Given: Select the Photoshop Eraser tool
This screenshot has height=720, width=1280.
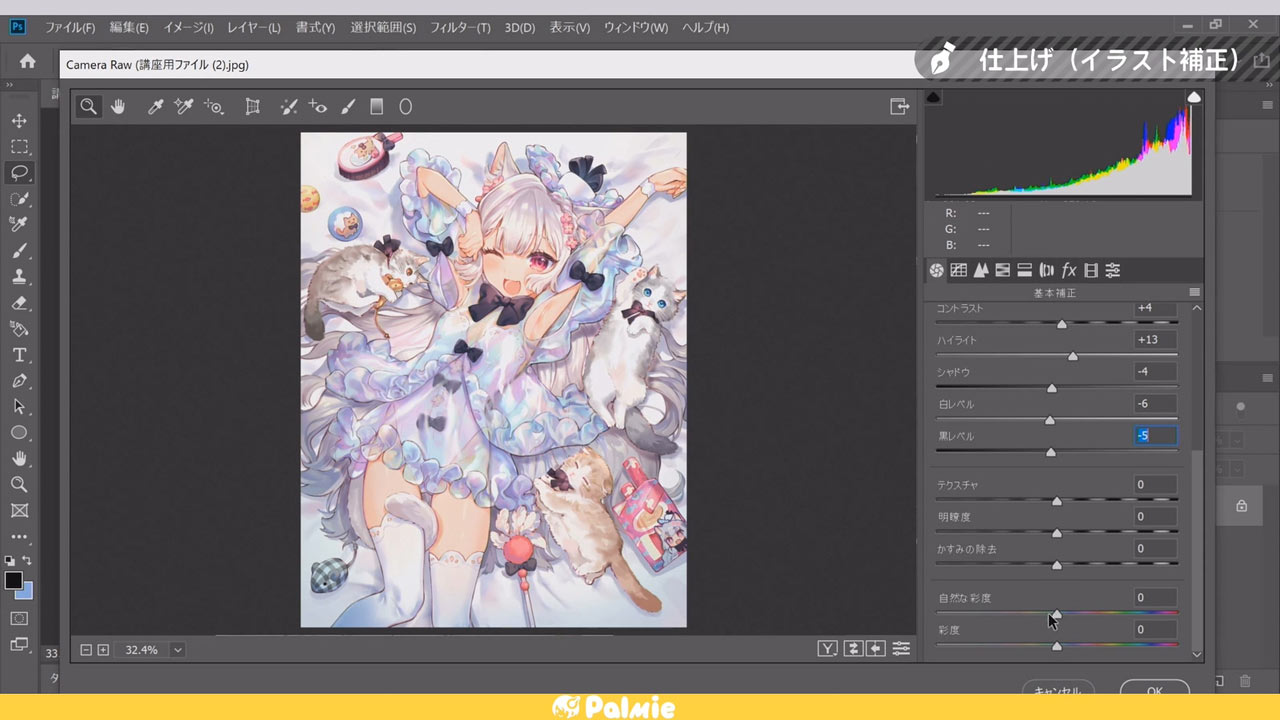Looking at the screenshot, I should (19, 303).
